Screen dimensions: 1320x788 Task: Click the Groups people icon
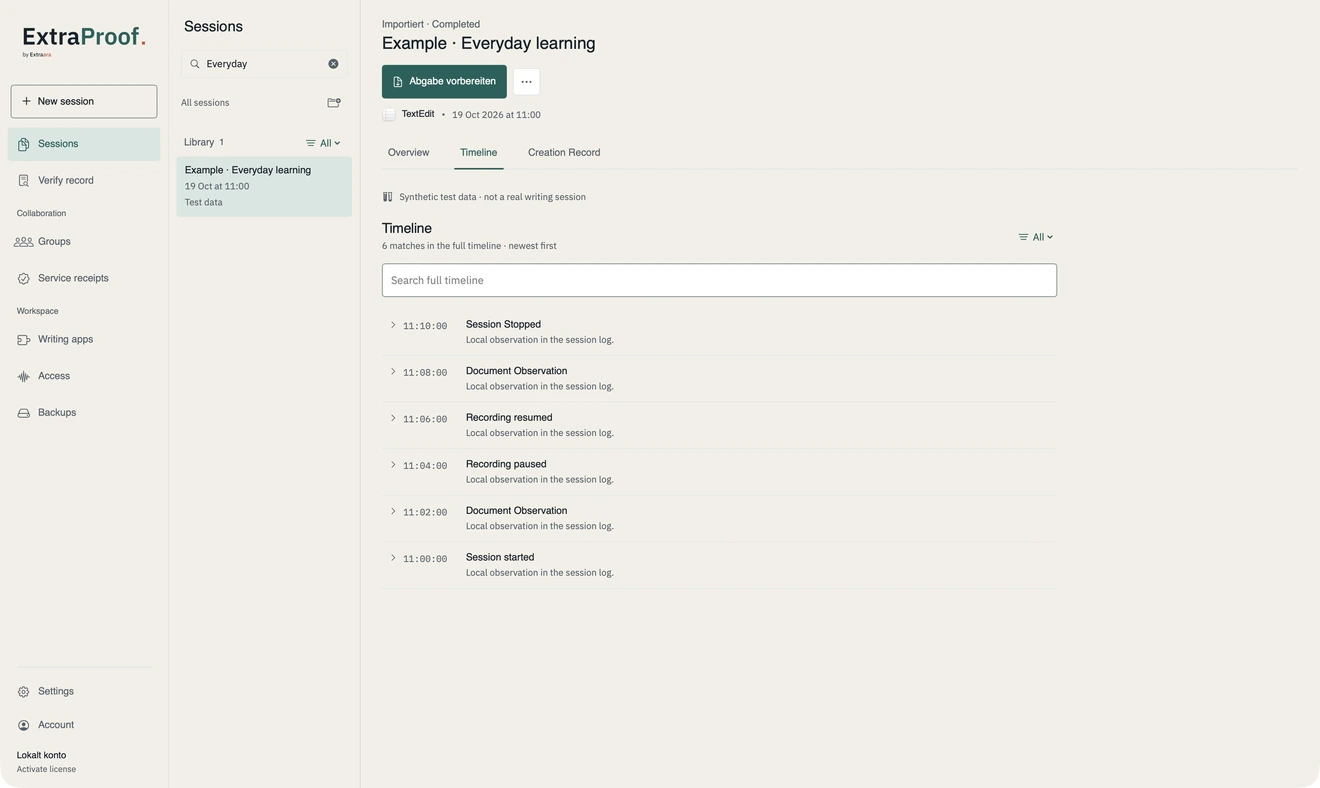coord(23,242)
